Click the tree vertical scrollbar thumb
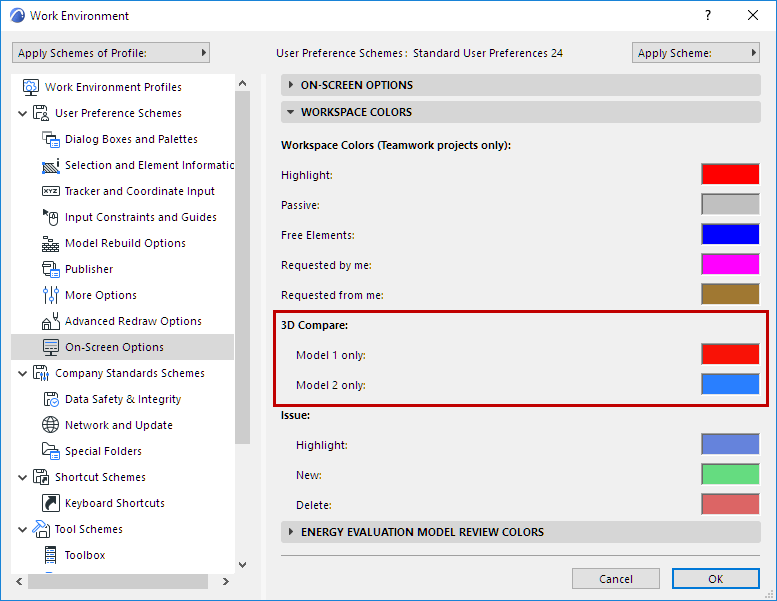The height and width of the screenshot is (601, 777). [x=242, y=268]
